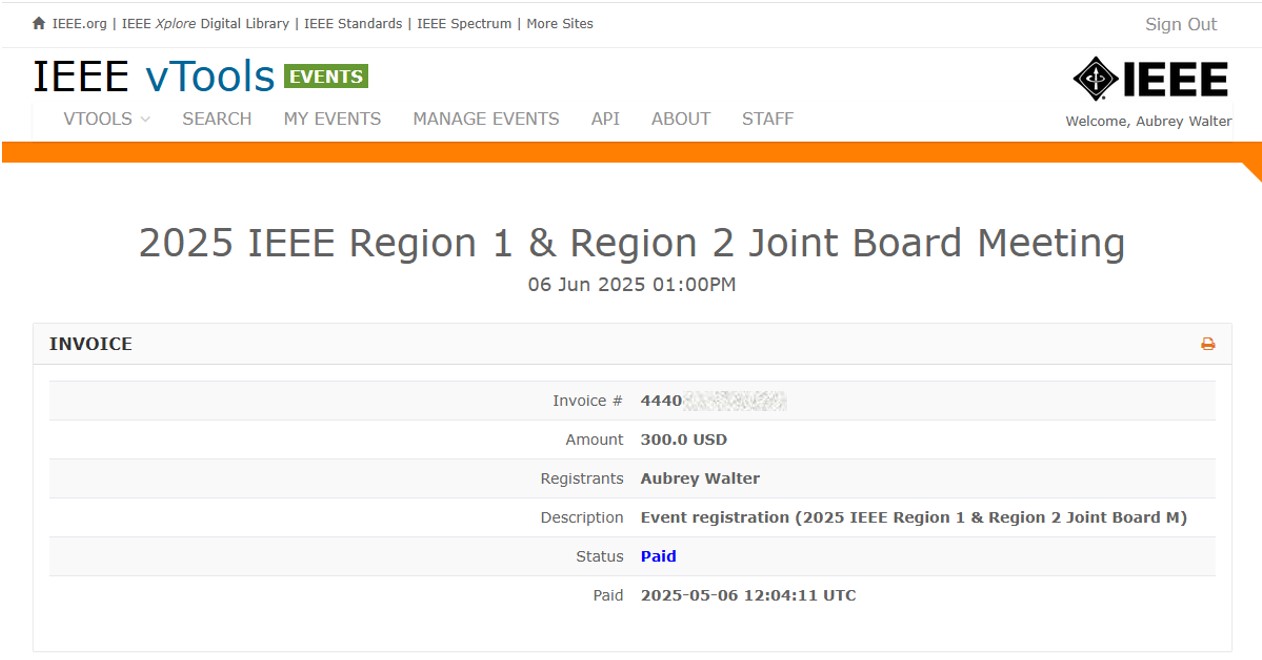Viewport: 1262px width, 660px height.
Task: Click the Paid status link
Action: [x=658, y=556]
